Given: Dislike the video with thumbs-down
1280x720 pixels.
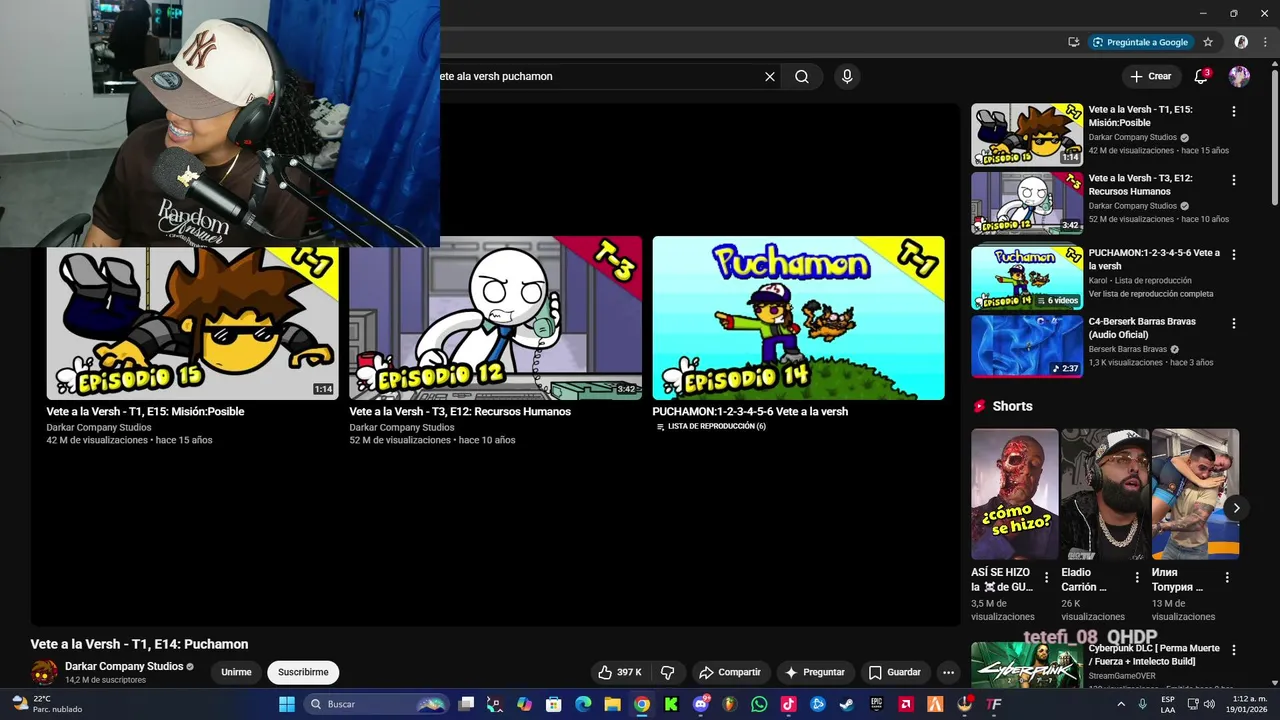Looking at the screenshot, I should (668, 672).
